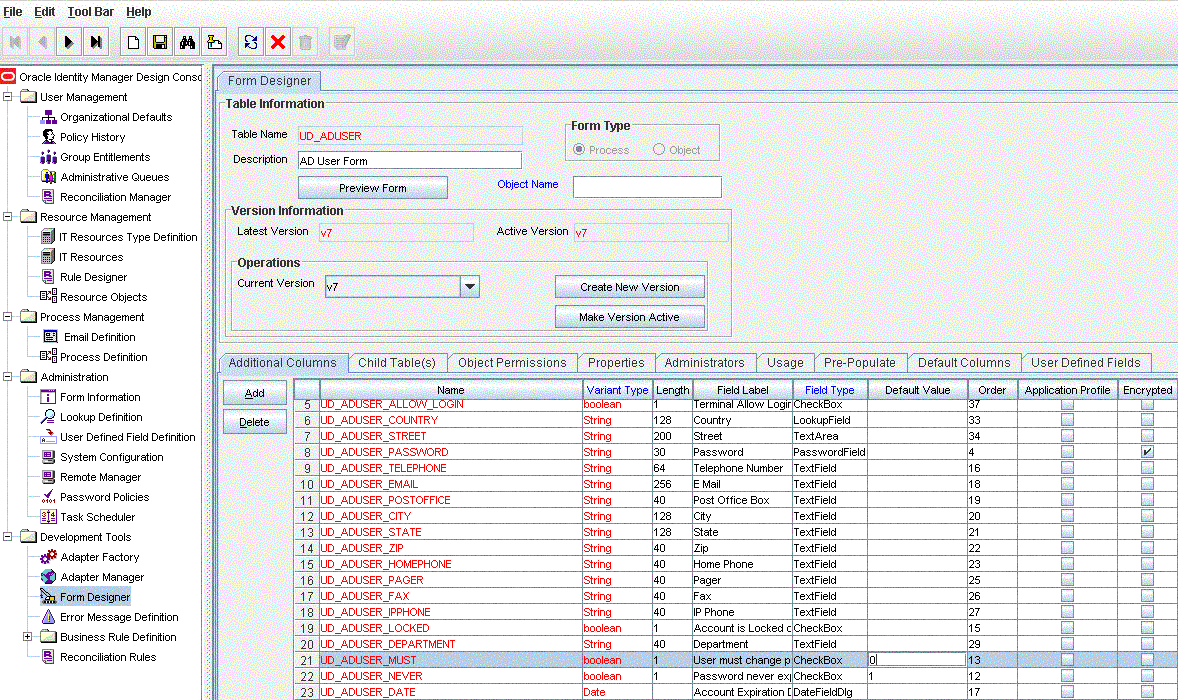The height and width of the screenshot is (700, 1178).
Task: Select the Process form type radio button
Action: [x=579, y=149]
